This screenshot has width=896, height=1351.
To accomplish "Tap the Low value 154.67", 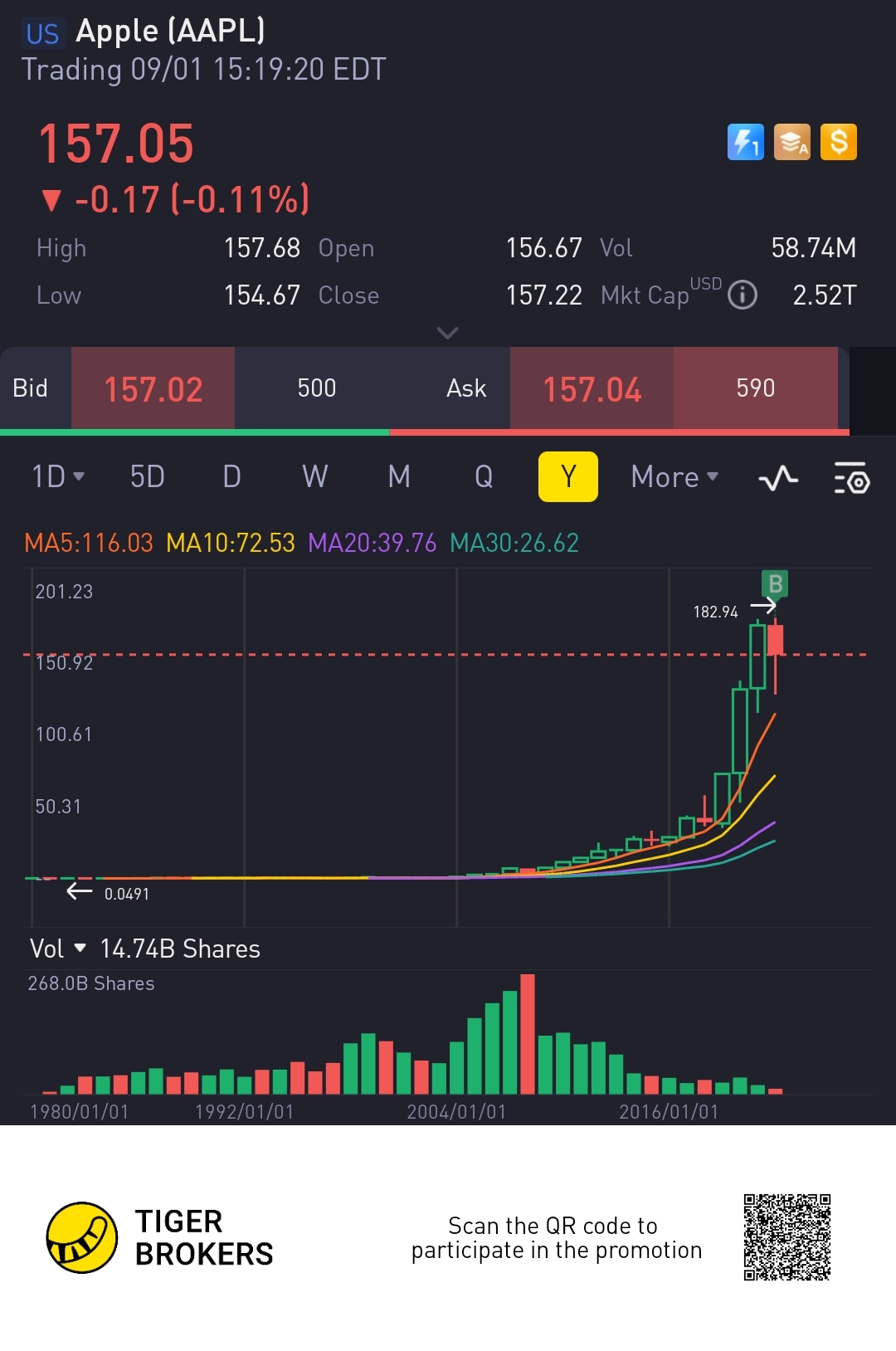I will [262, 295].
